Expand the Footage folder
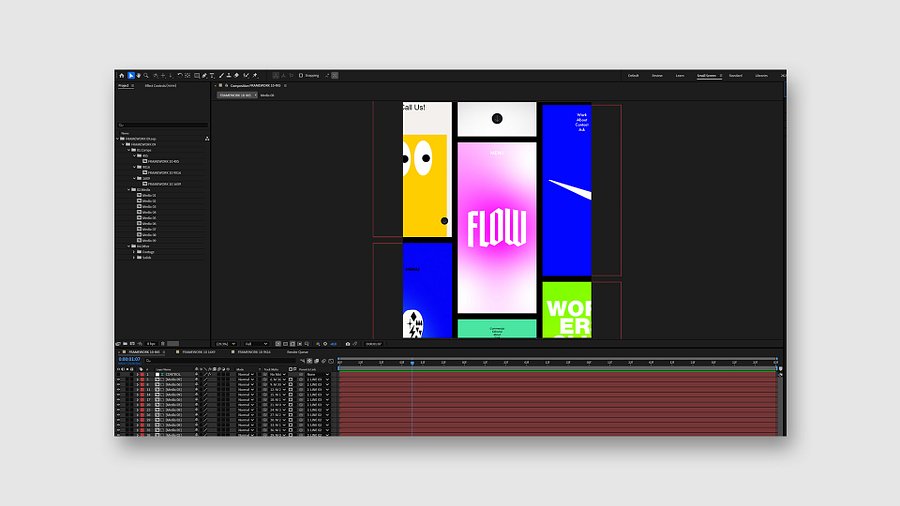 tap(134, 252)
